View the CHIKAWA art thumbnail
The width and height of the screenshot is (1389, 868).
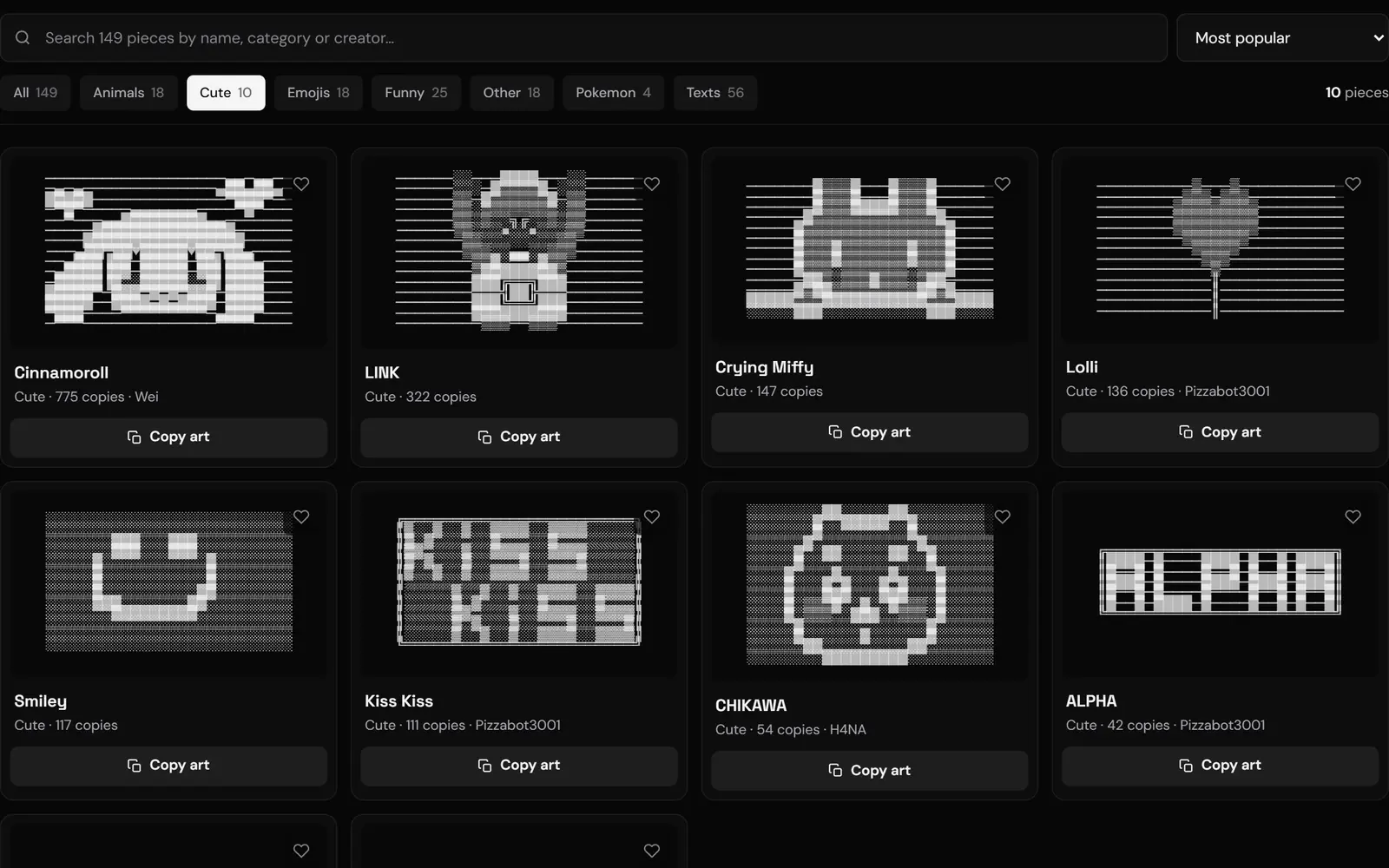tap(870, 584)
